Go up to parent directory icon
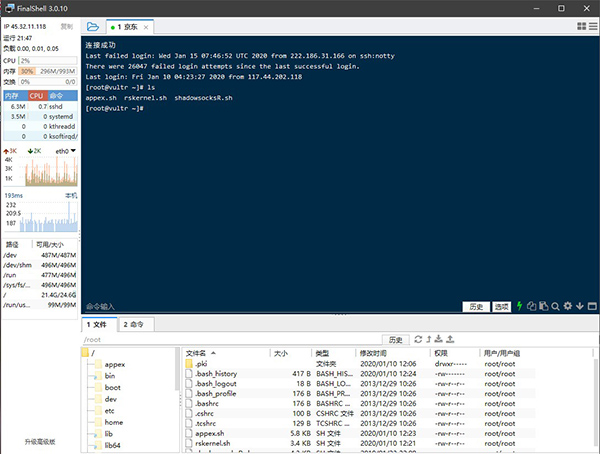The image size is (600, 454). click(429, 340)
